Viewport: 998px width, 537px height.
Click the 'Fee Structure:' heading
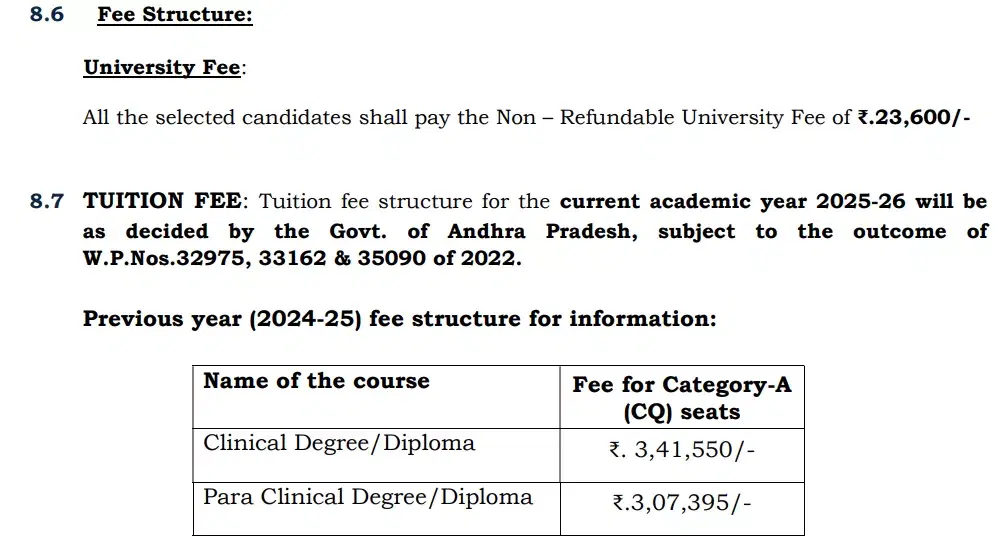pos(175,16)
